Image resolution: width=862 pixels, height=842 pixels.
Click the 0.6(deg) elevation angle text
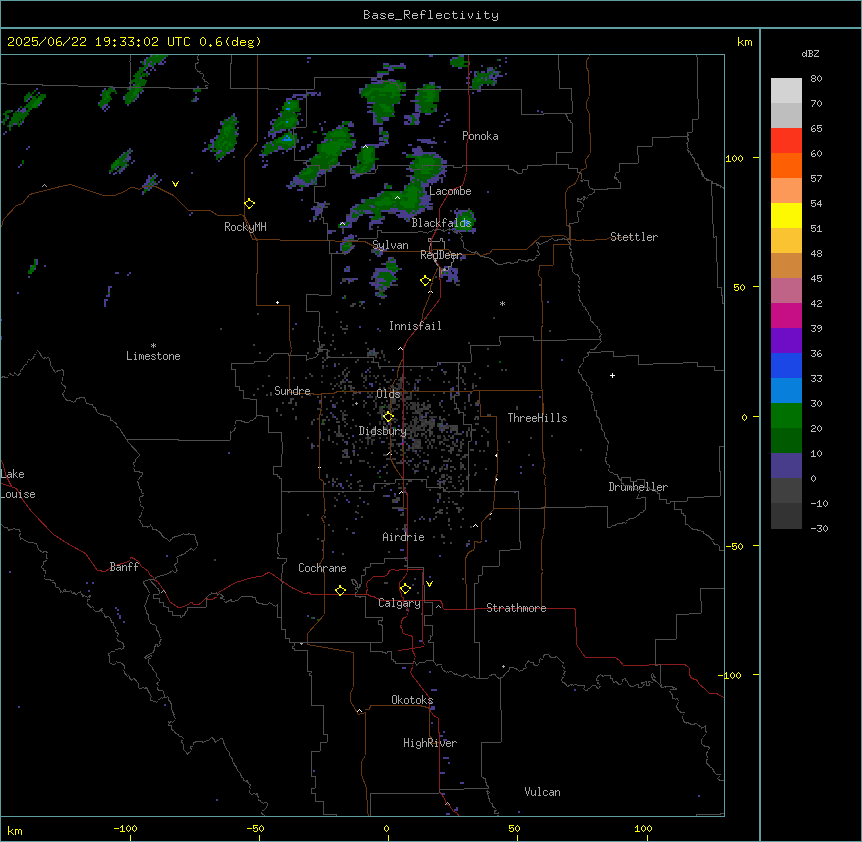[230, 42]
